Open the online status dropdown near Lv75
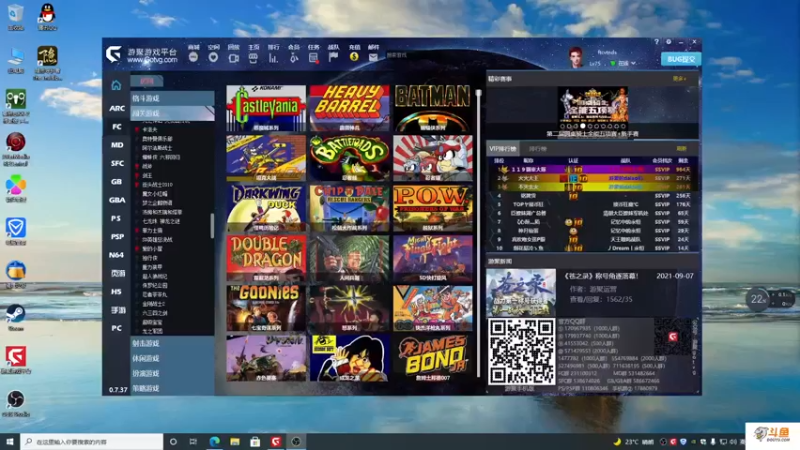The image size is (800, 450). (x=623, y=63)
